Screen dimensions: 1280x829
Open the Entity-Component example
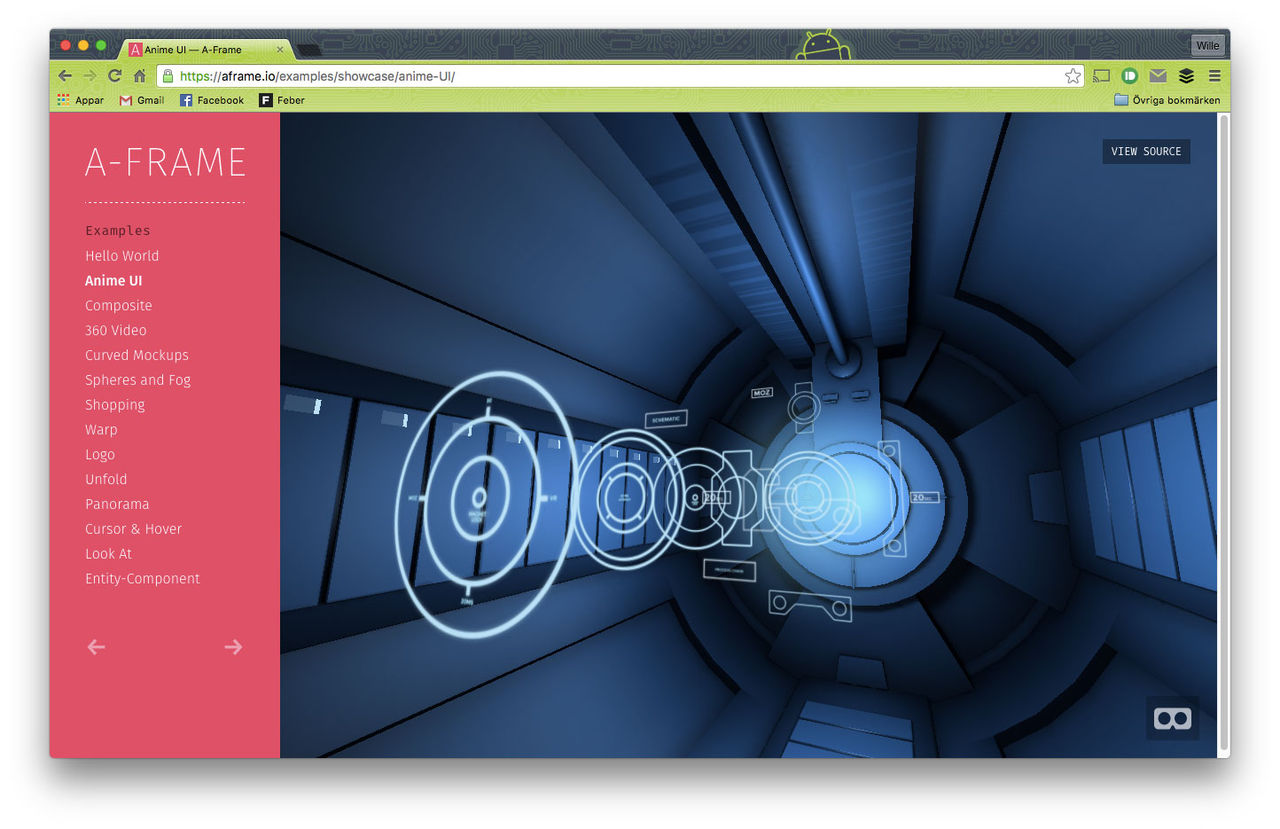point(142,579)
